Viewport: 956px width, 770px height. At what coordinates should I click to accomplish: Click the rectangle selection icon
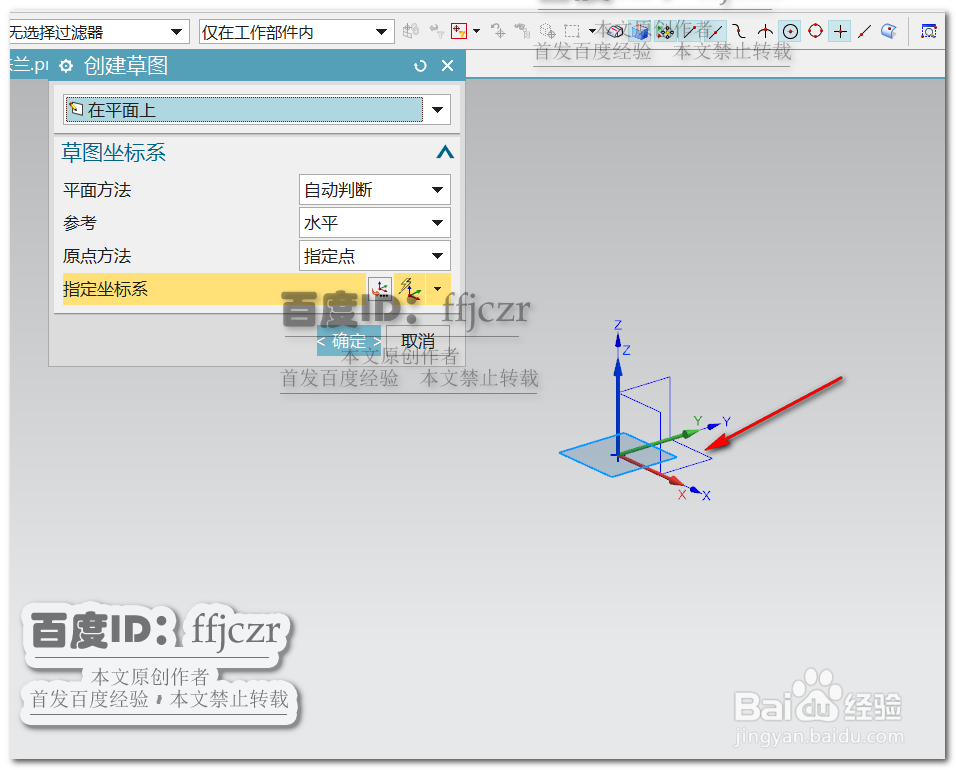click(572, 30)
